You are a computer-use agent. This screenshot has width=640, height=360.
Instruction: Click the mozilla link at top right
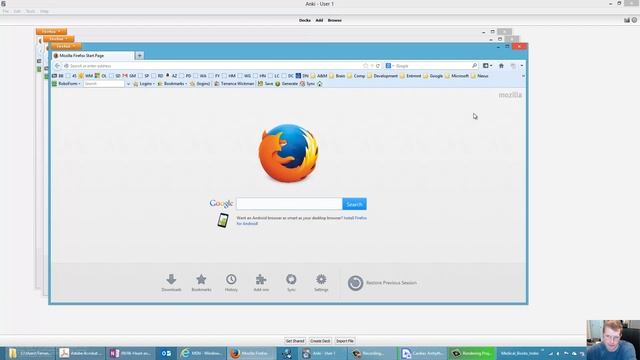point(510,95)
